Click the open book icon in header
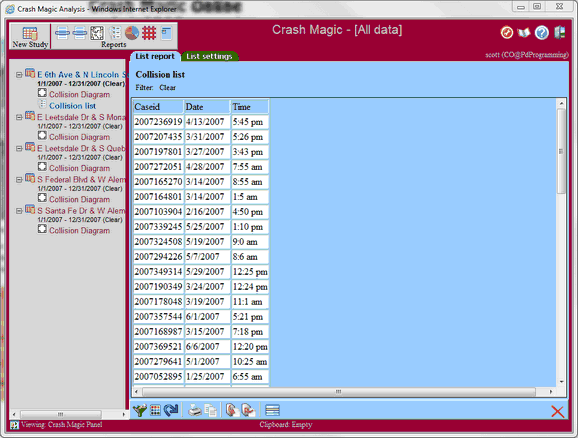Screen dimensions: 578x438 point(524,33)
